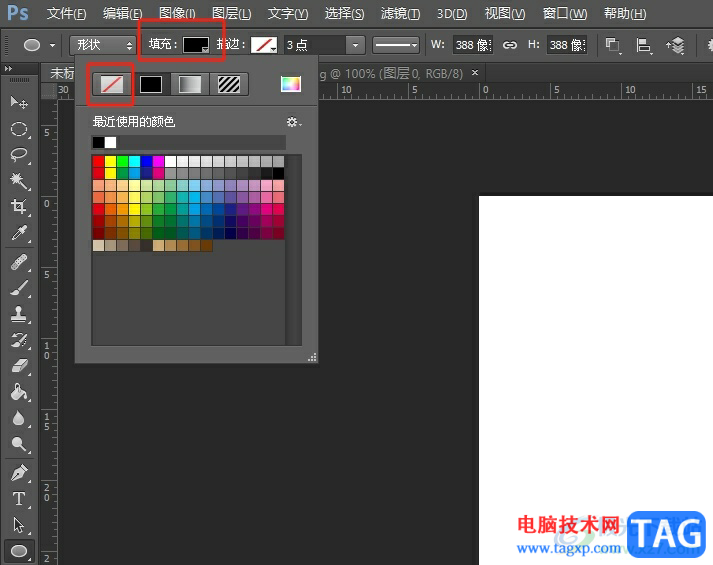Open the 滤镜 menu
713x565 pixels.
(x=400, y=14)
